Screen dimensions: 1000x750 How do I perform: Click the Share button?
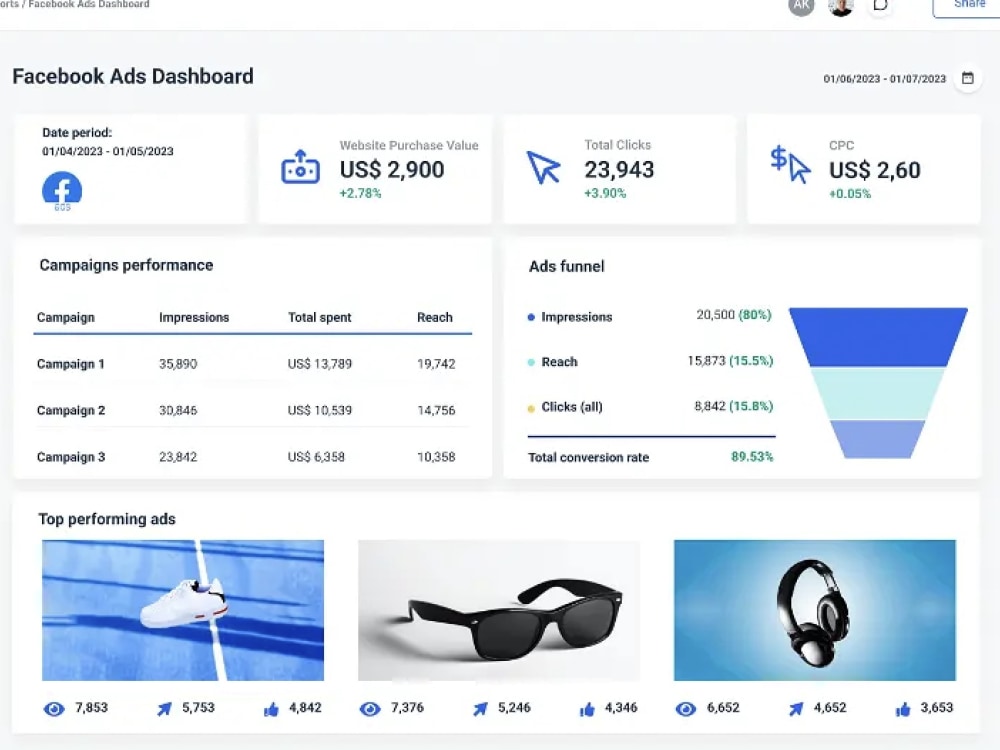tap(967, 6)
